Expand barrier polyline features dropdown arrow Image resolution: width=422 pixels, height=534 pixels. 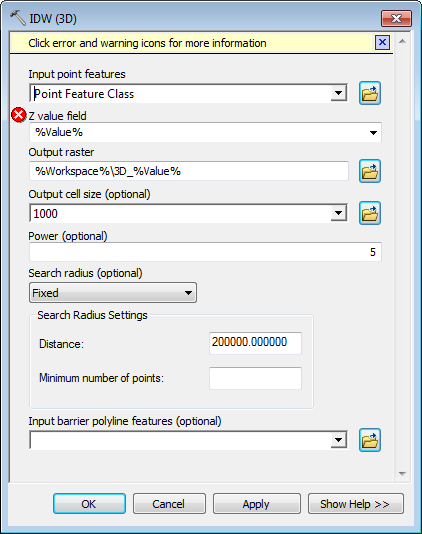click(339, 440)
